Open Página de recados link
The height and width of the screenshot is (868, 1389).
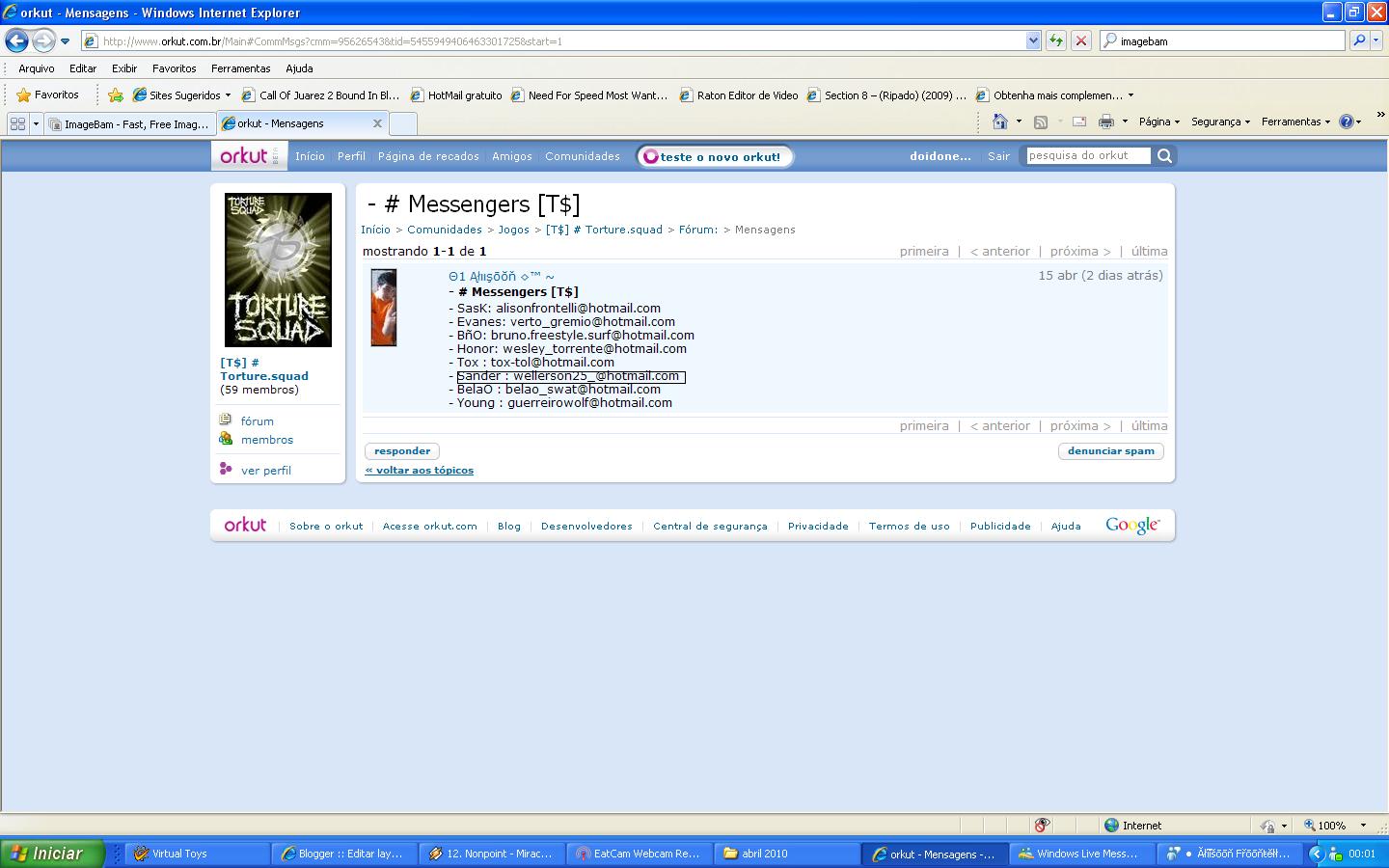pyautogui.click(x=428, y=156)
